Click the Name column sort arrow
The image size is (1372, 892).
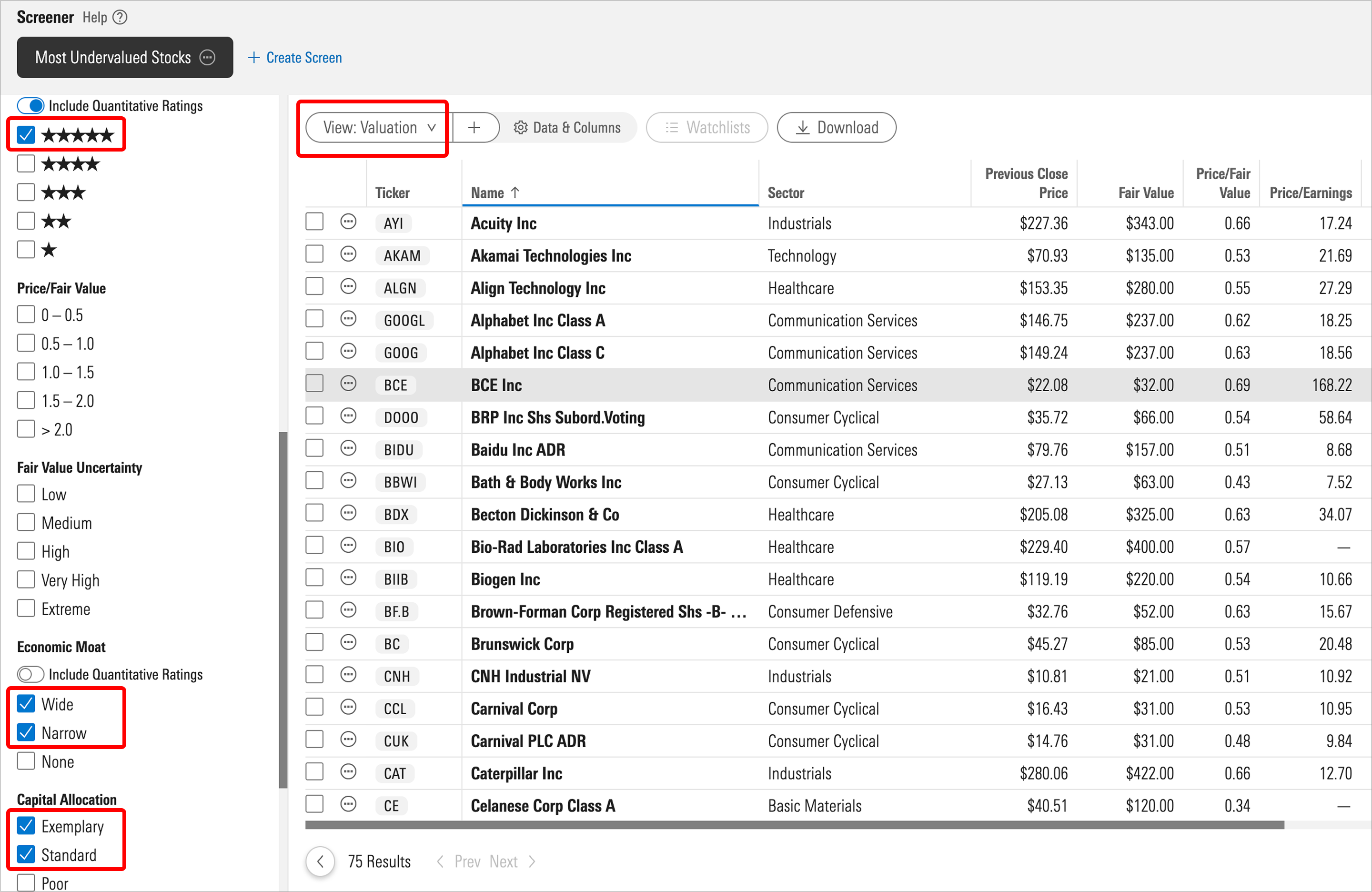(515, 193)
